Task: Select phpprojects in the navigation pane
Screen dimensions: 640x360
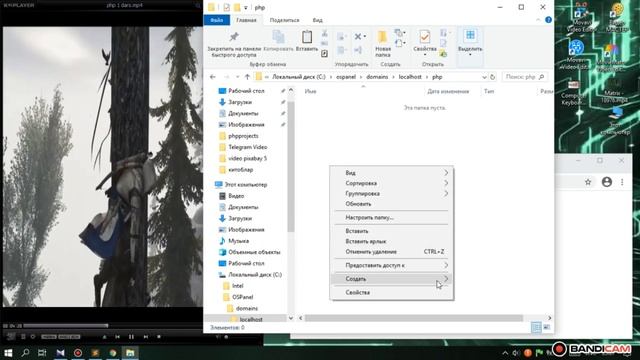Action: pyautogui.click(x=243, y=136)
